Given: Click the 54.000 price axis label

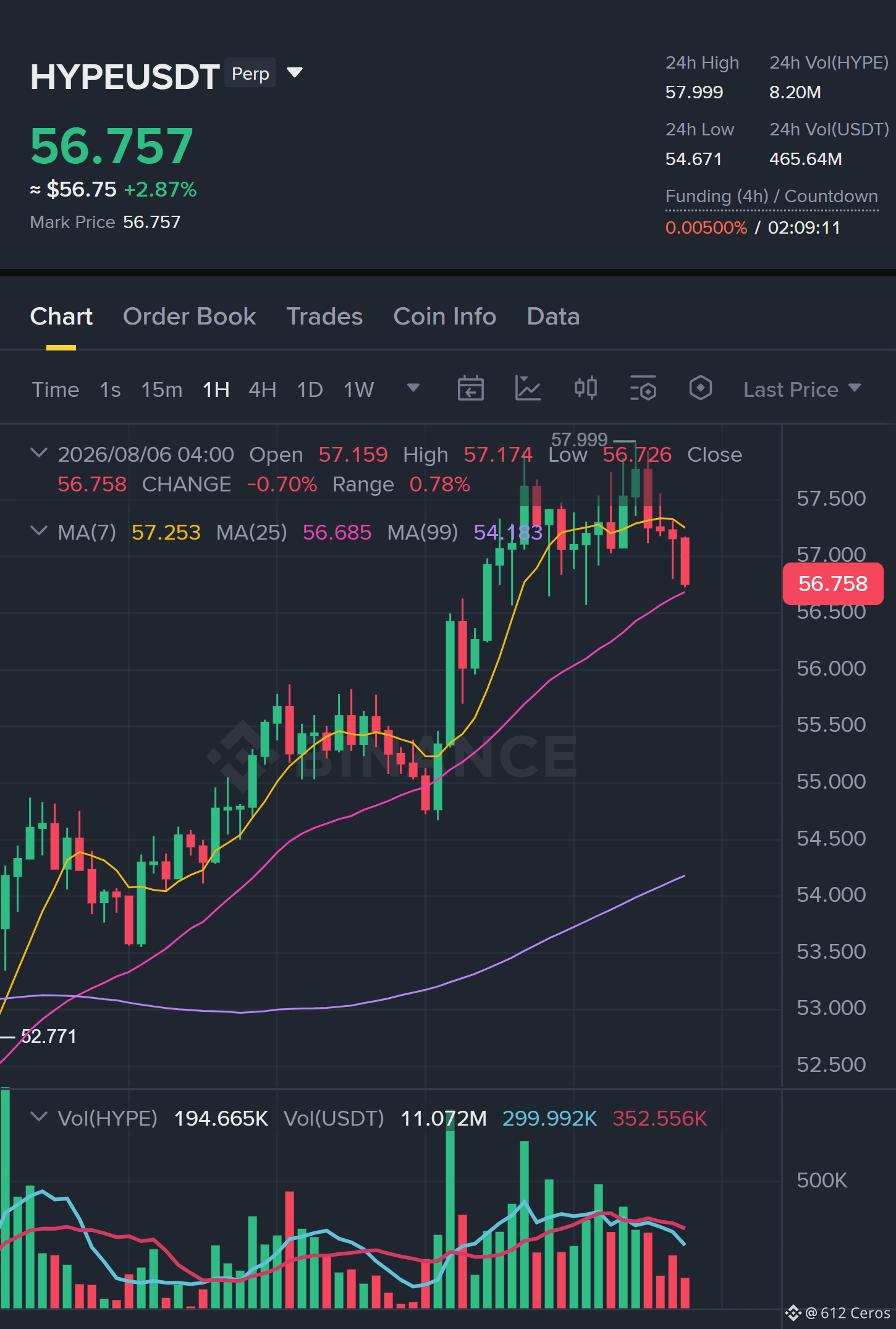Looking at the screenshot, I should 831,894.
